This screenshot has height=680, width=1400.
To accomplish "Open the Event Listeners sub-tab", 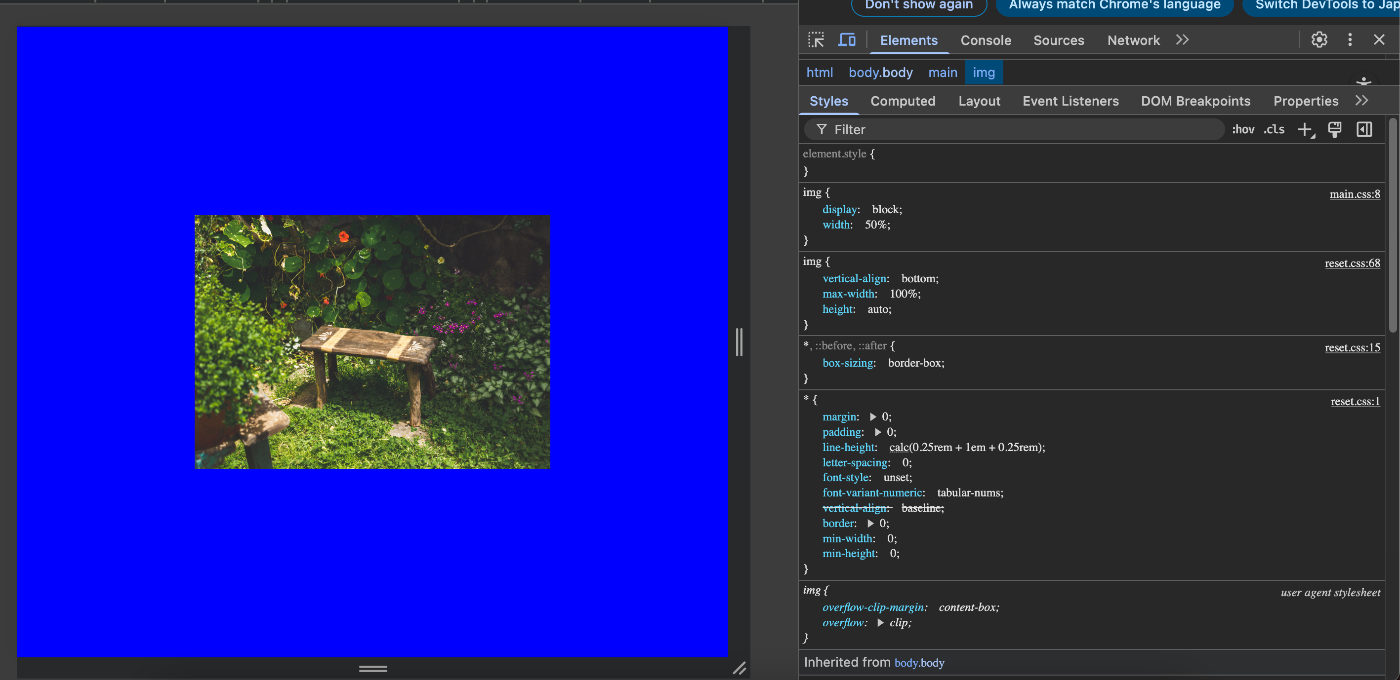I will point(1070,101).
